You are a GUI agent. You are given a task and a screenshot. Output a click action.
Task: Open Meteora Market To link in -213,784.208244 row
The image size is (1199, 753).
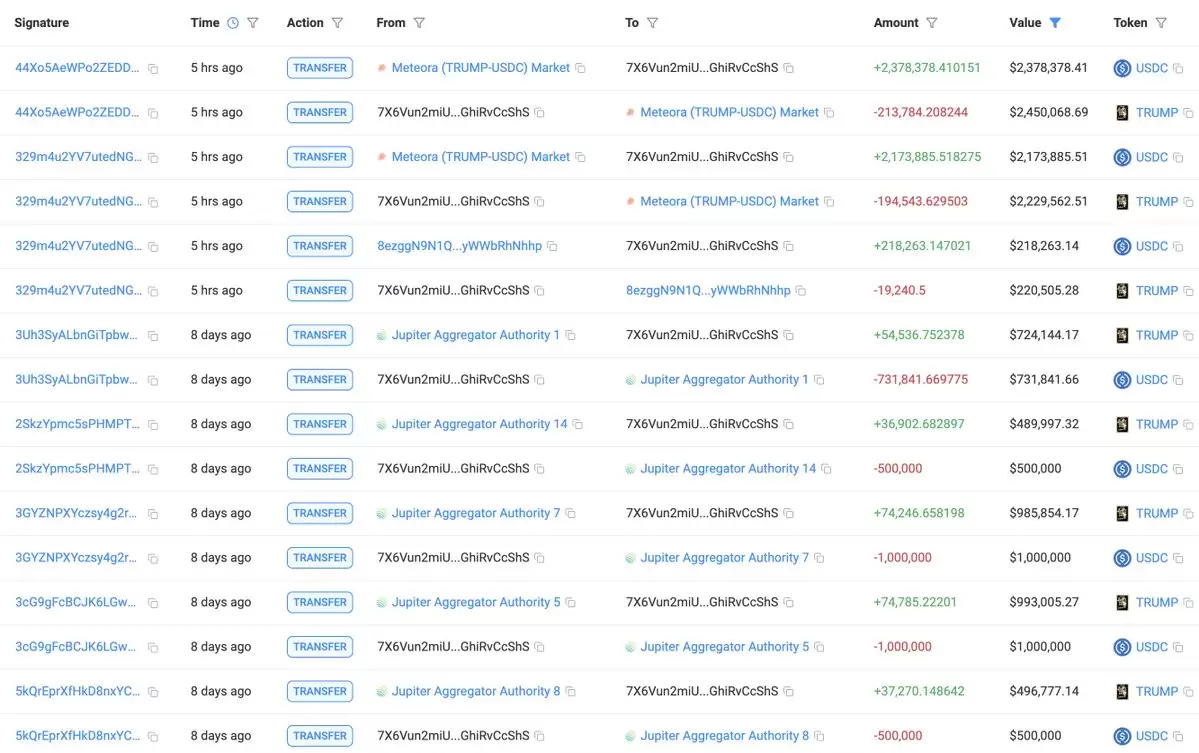[x=729, y=112]
